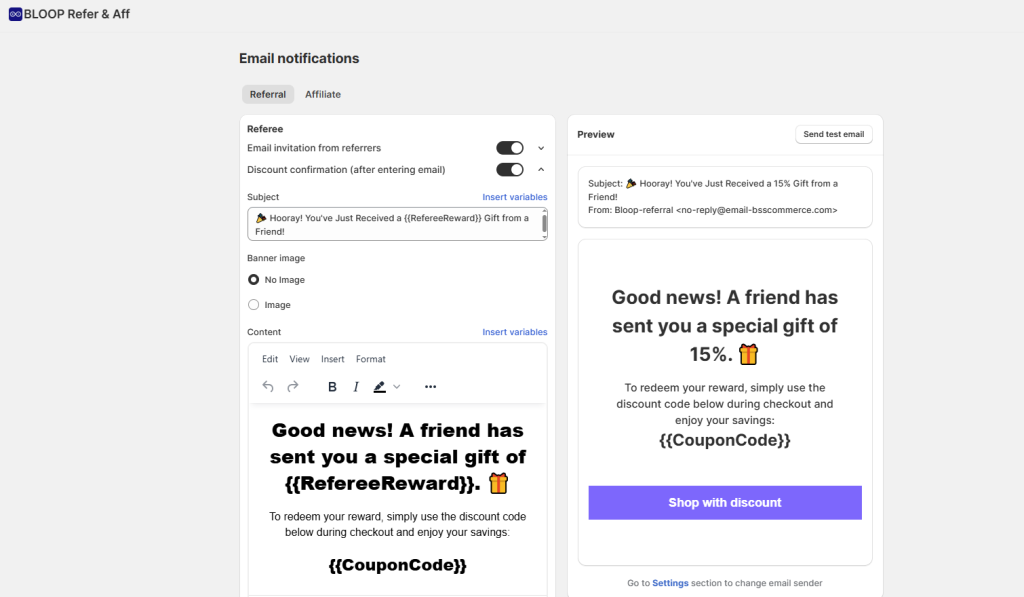Viewport: 1024px width, 597px height.
Task: Open the Insert menu in the editor
Action: click(332, 359)
